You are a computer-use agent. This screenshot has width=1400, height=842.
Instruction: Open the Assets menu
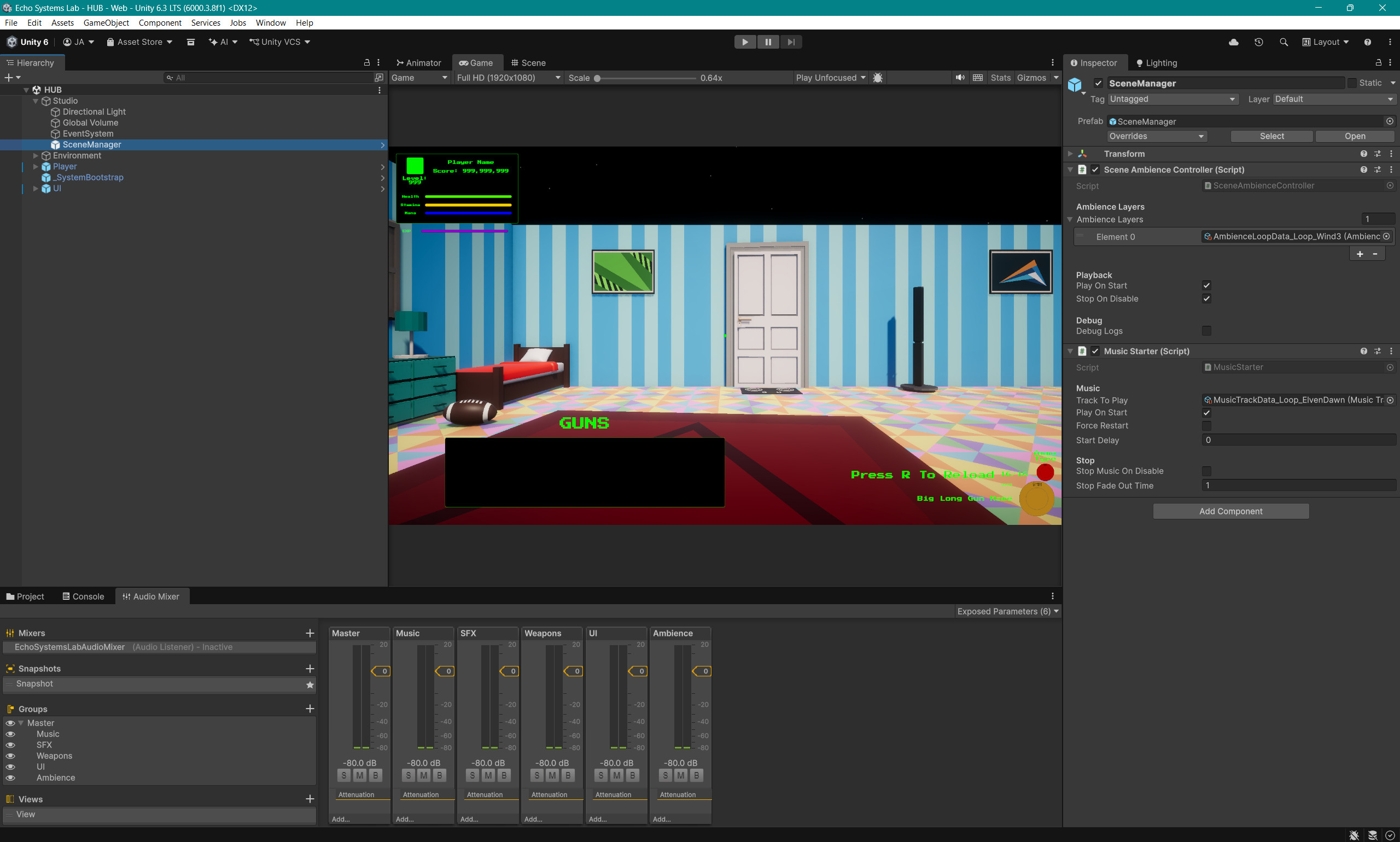pos(62,23)
